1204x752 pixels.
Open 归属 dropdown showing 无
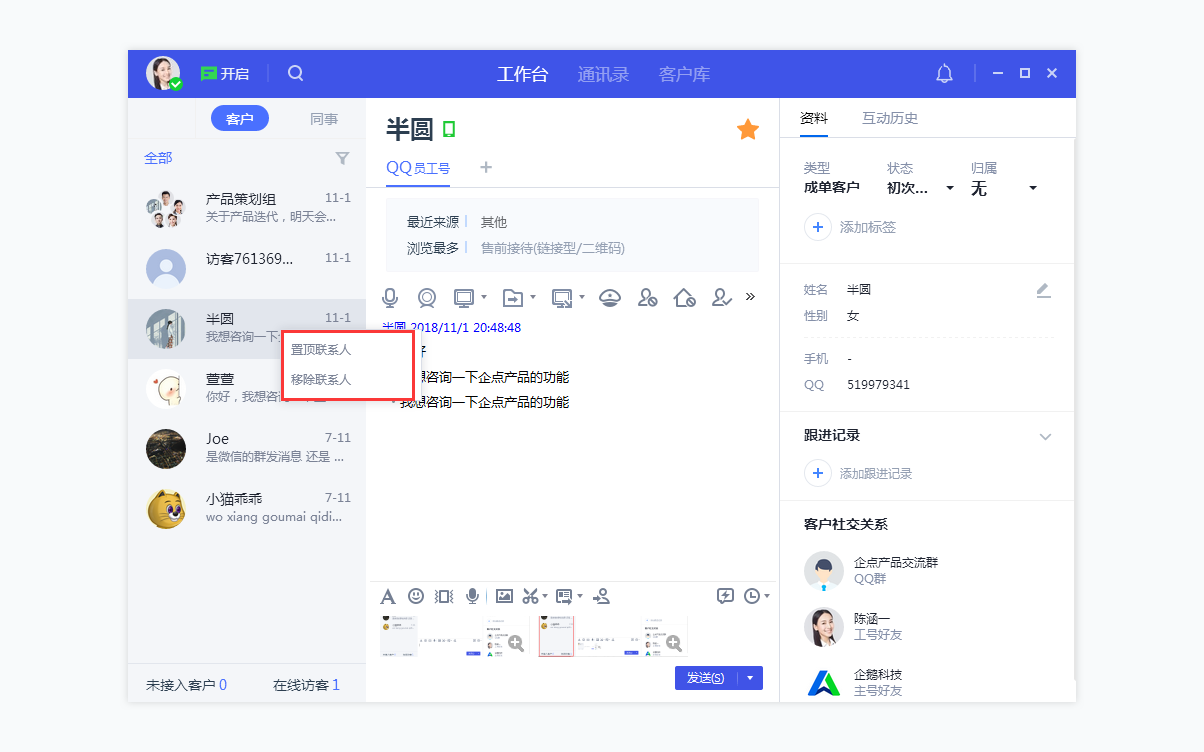point(1004,188)
